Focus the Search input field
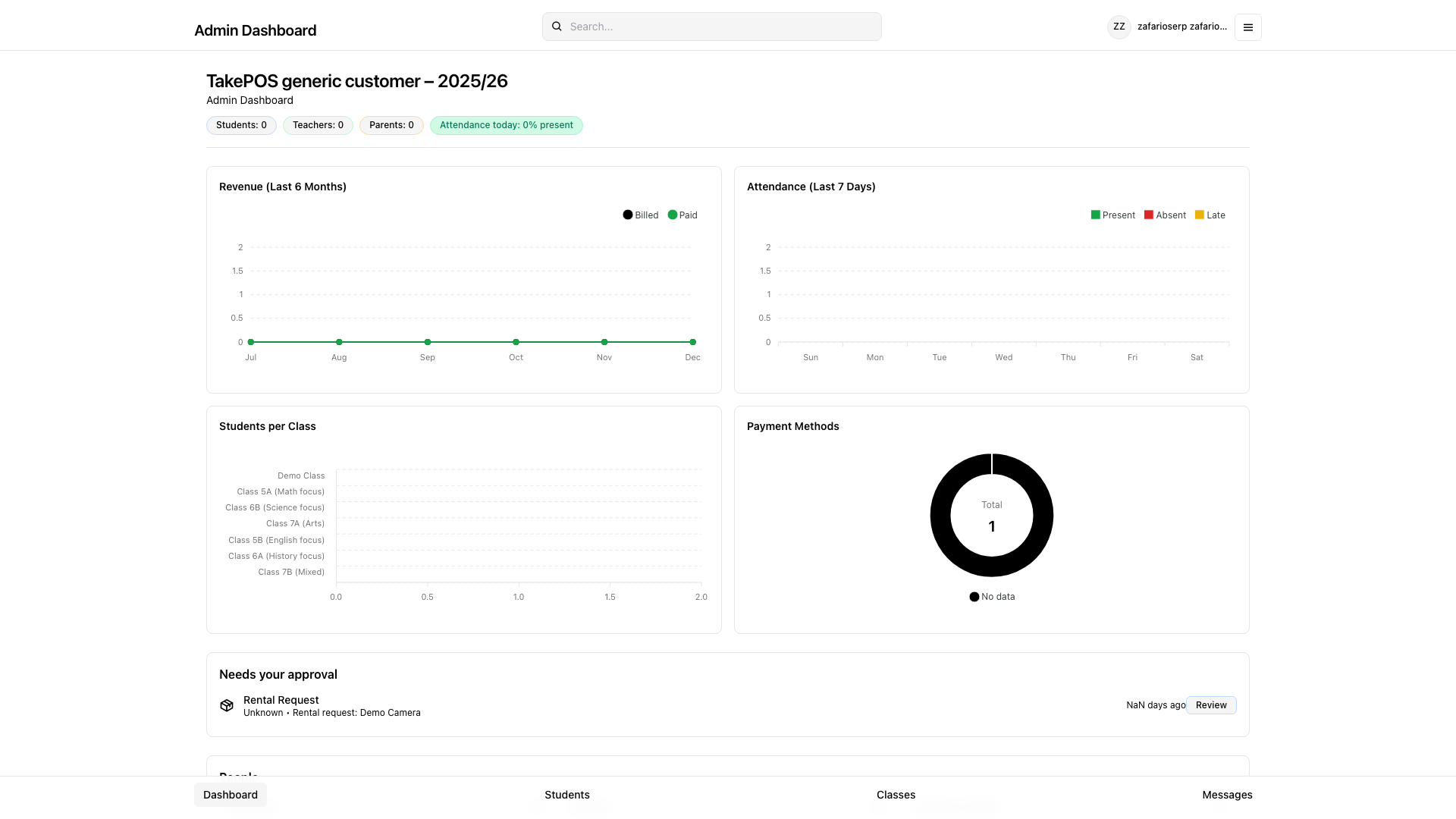This screenshot has width=1456, height=819. point(711,27)
